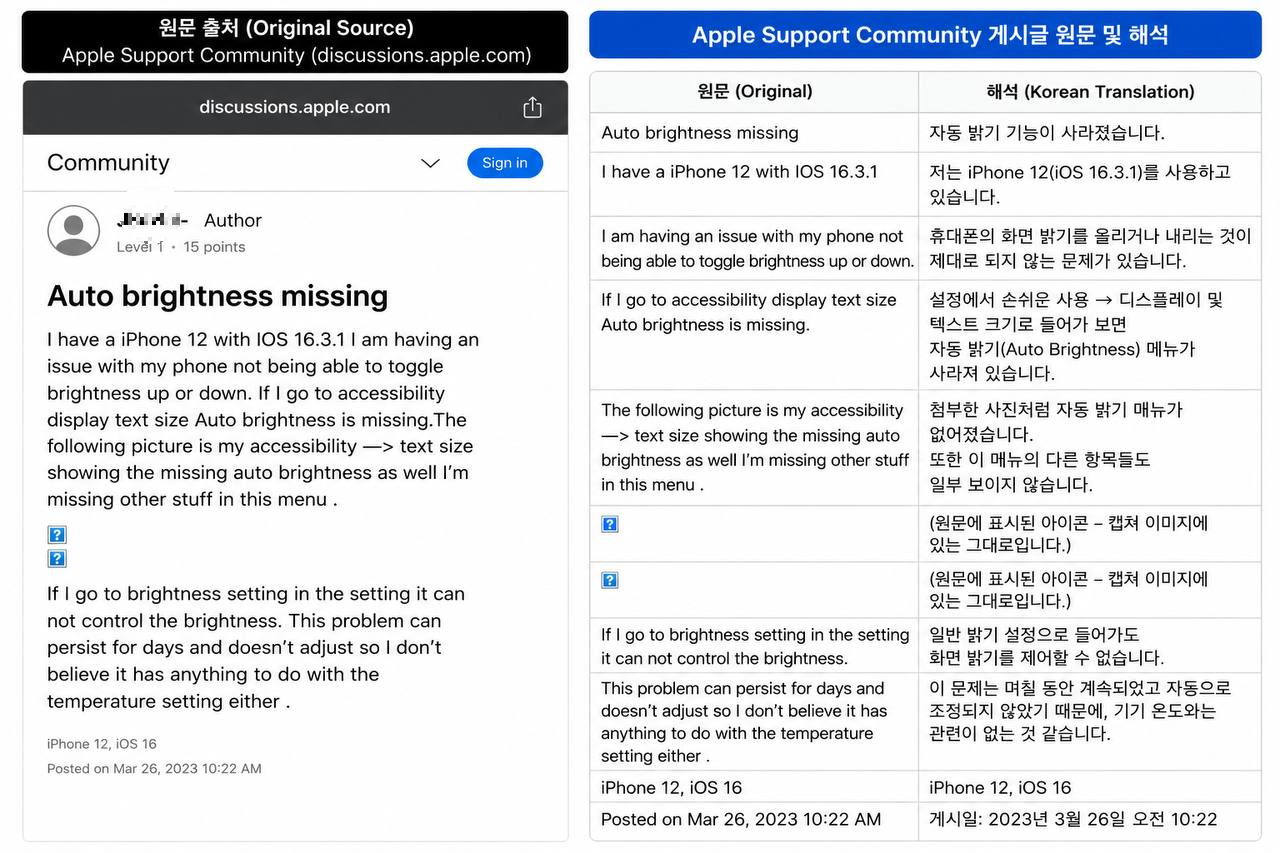
Task: Click "iPhone 12, iOS 16" in the Original column
Action: pos(754,787)
